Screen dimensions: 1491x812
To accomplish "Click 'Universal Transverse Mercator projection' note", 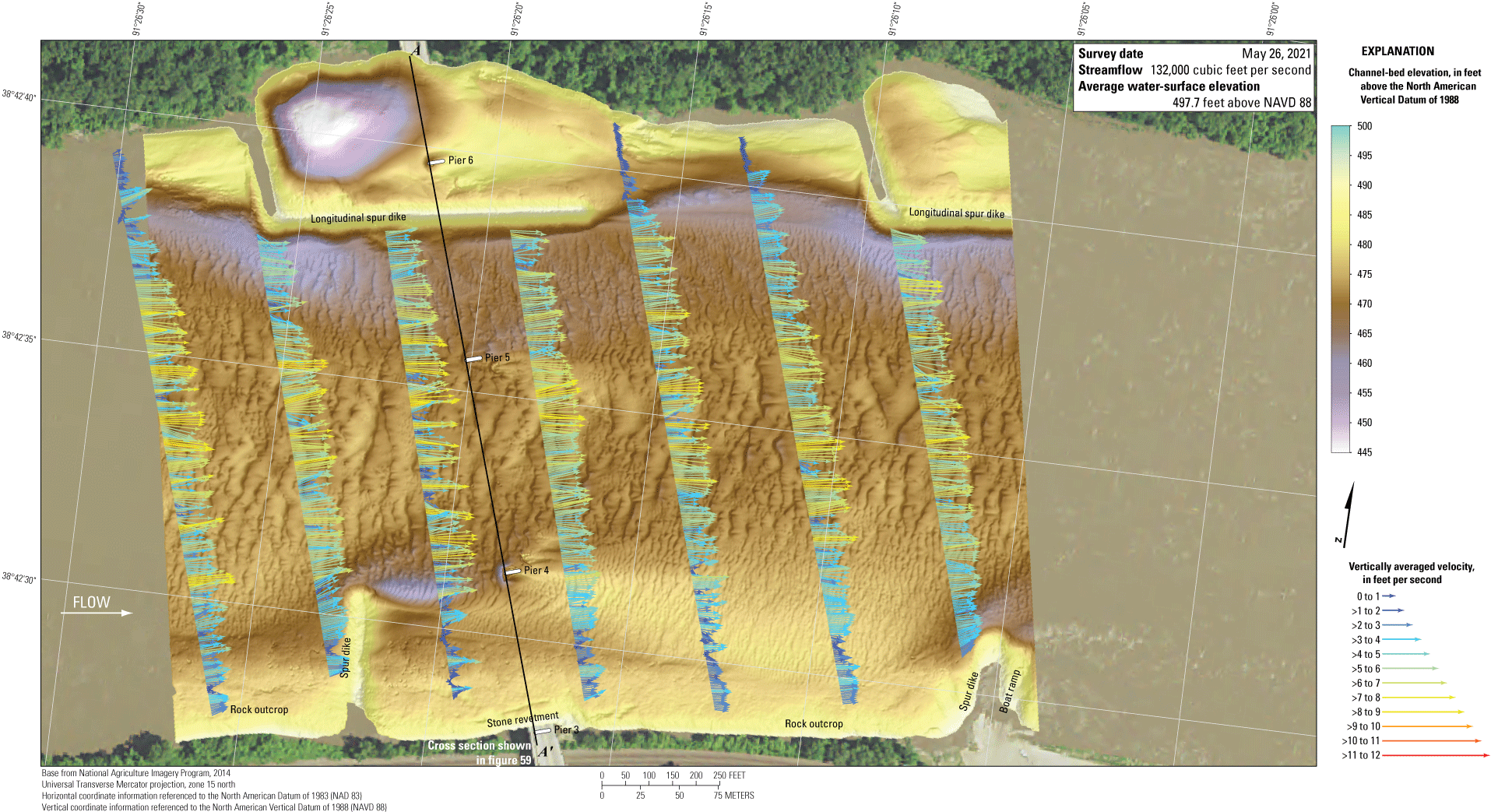I will [139, 785].
